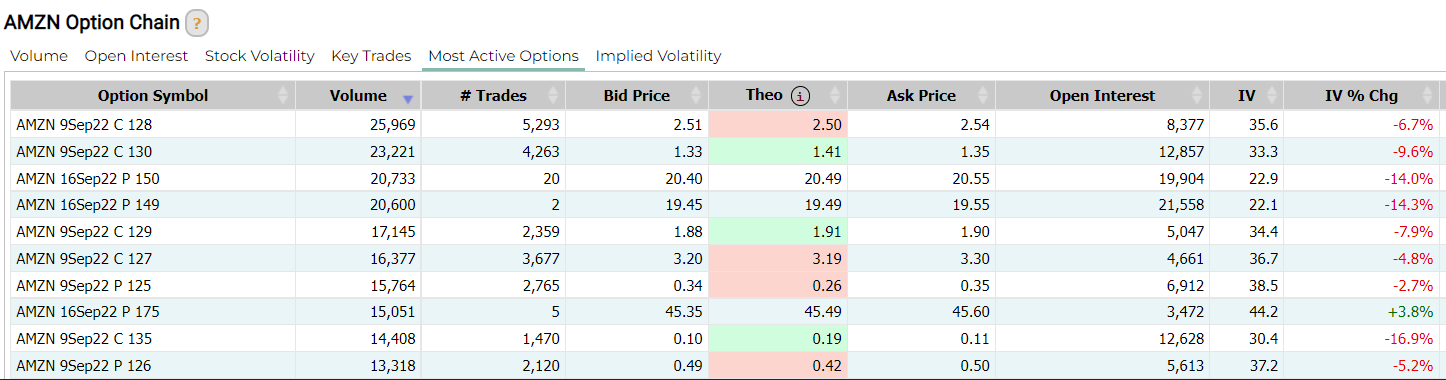The width and height of the screenshot is (1446, 380).
Task: Select the AMZN 16Sep22 P 175 row
Action: point(725,311)
